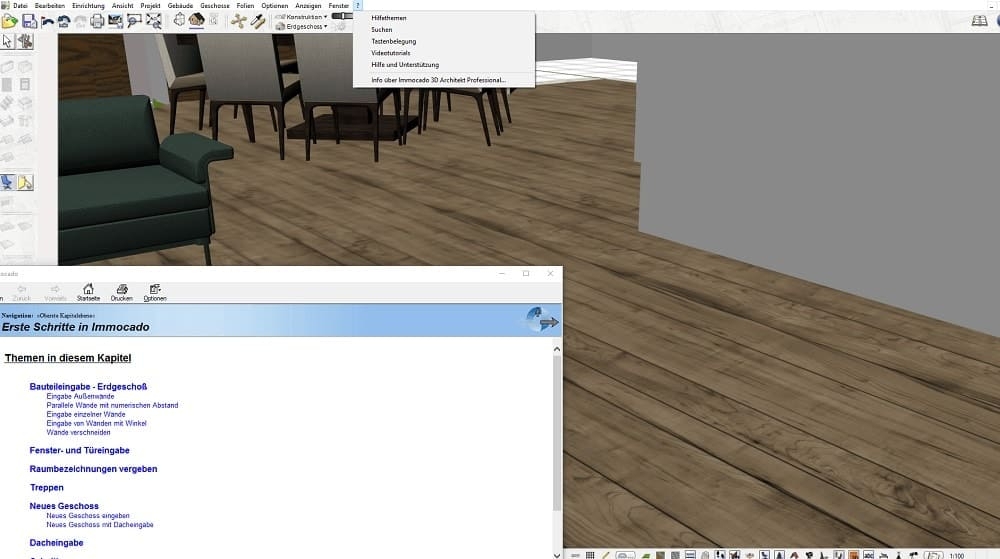Choose Hilfe und Unterstützung menu entry
Viewport: 1000px width, 559px height.
(x=444, y=64)
